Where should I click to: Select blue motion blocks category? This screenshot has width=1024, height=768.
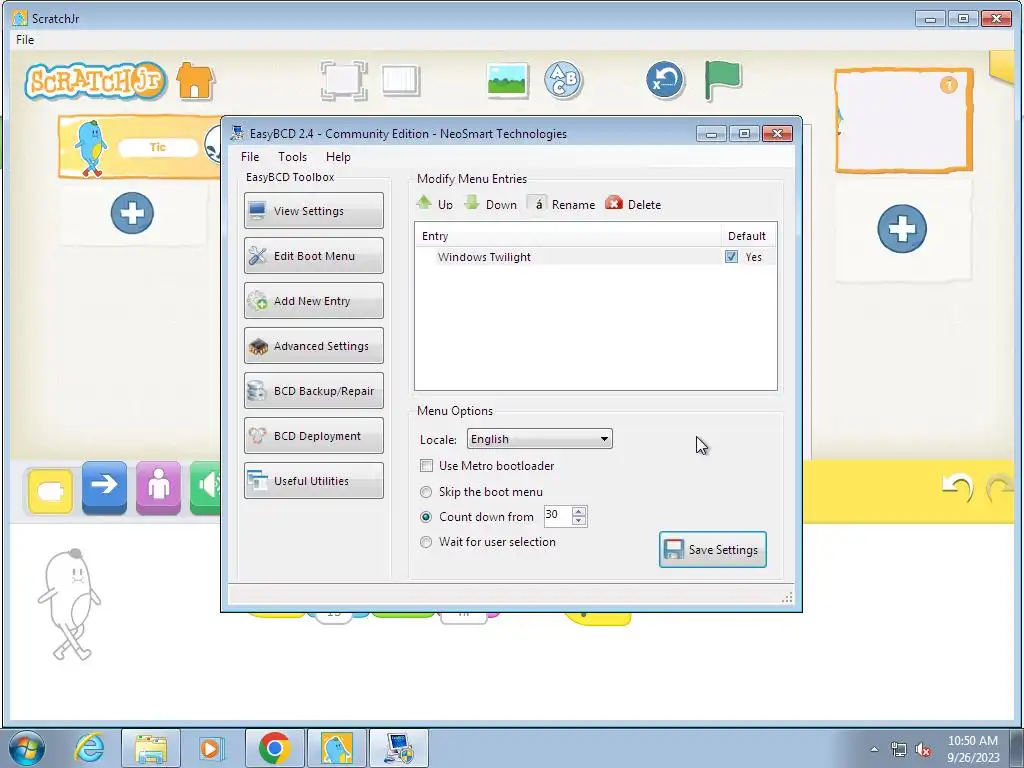point(104,487)
